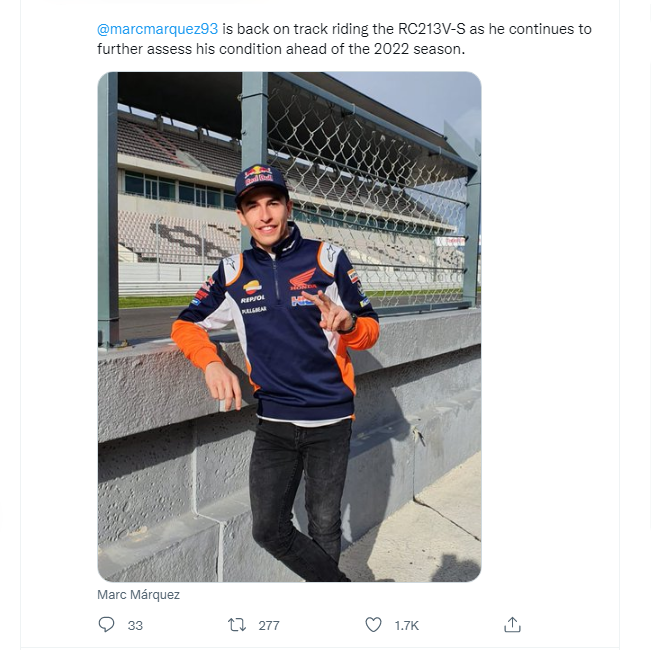Click the Marc Márquez photo caption

[x=138, y=595]
